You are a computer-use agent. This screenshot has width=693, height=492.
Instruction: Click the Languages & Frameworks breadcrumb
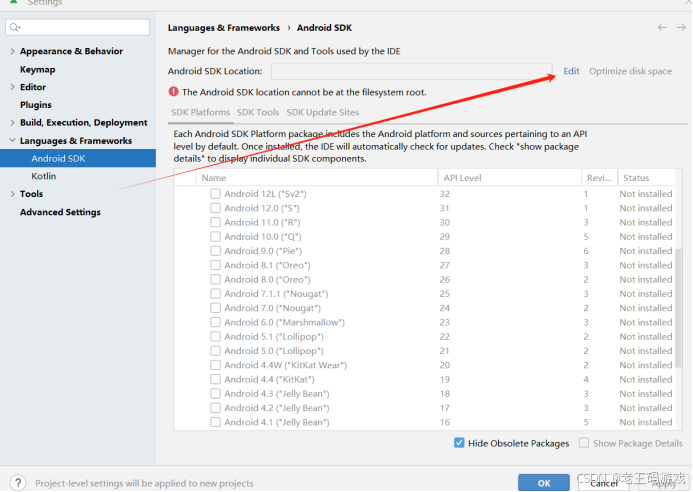(224, 28)
